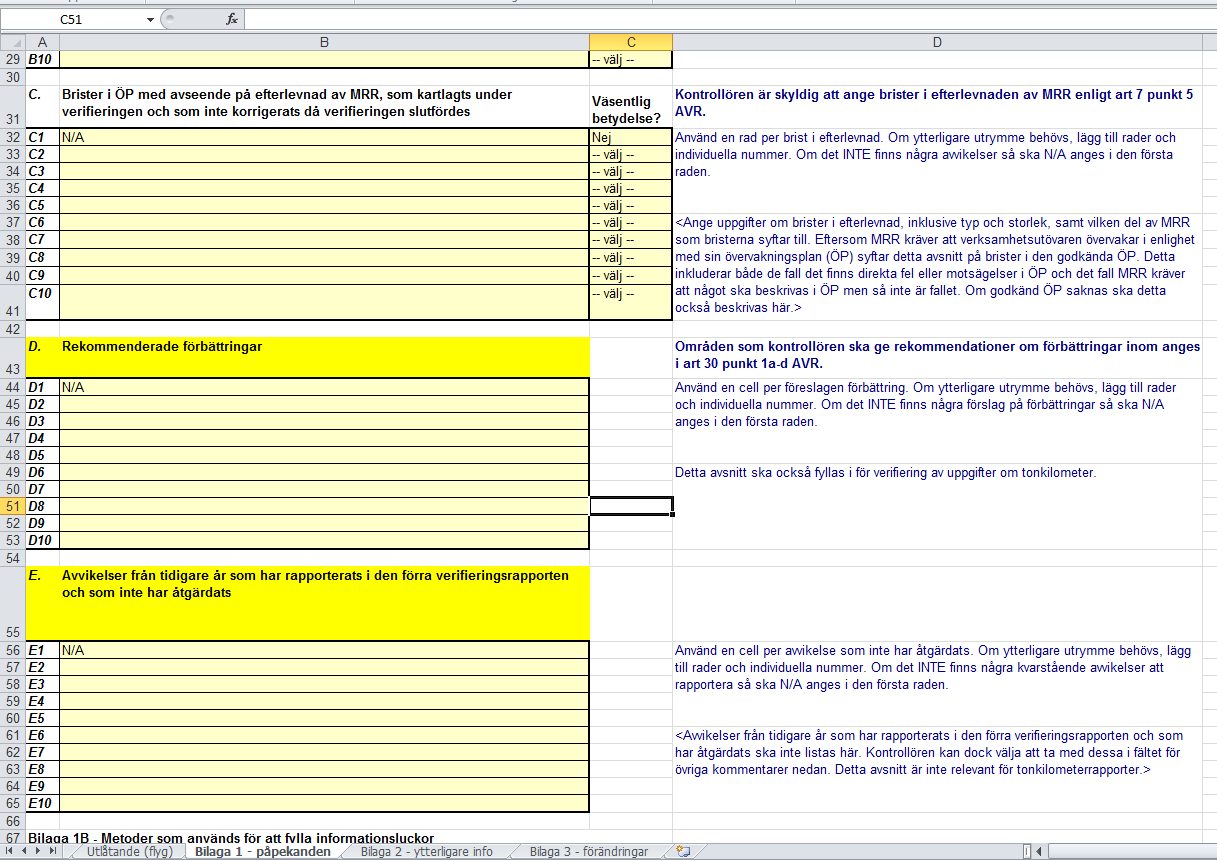Click the 'Väsentlig betydelse?' header cell
This screenshot has height=860, width=1217.
pos(631,107)
